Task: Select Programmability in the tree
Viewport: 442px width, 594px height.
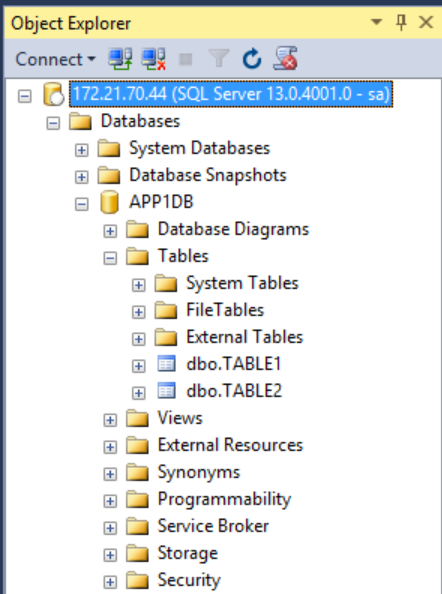Action: point(224,500)
